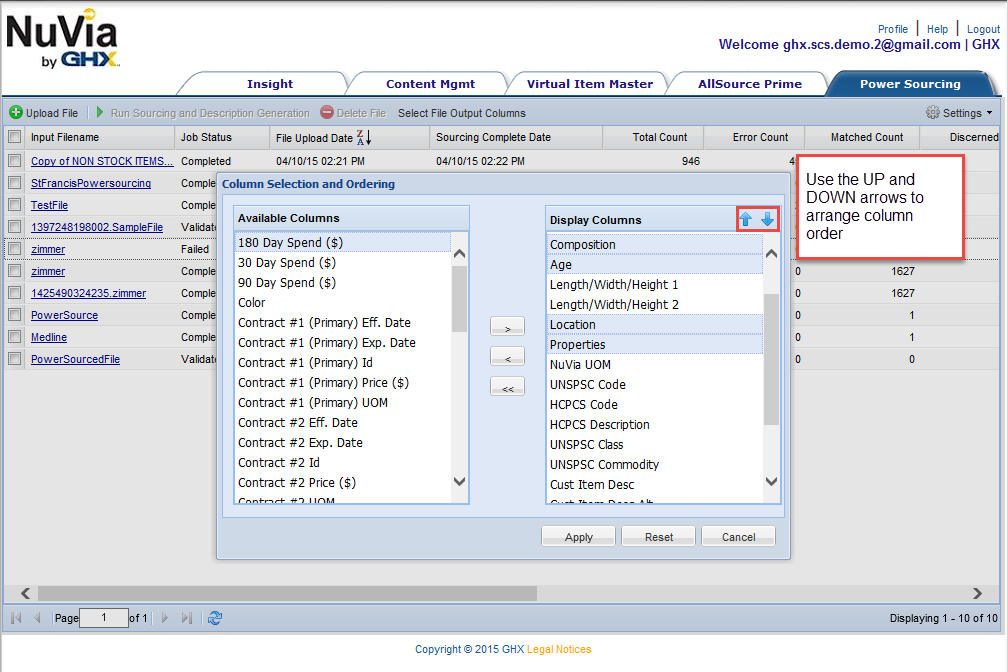Select the Power Sourcing tab
Viewport: 1007px width, 672px height.
click(910, 84)
